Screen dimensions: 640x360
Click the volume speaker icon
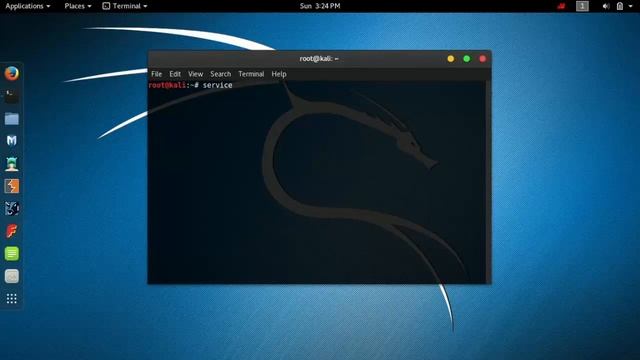tap(606, 6)
